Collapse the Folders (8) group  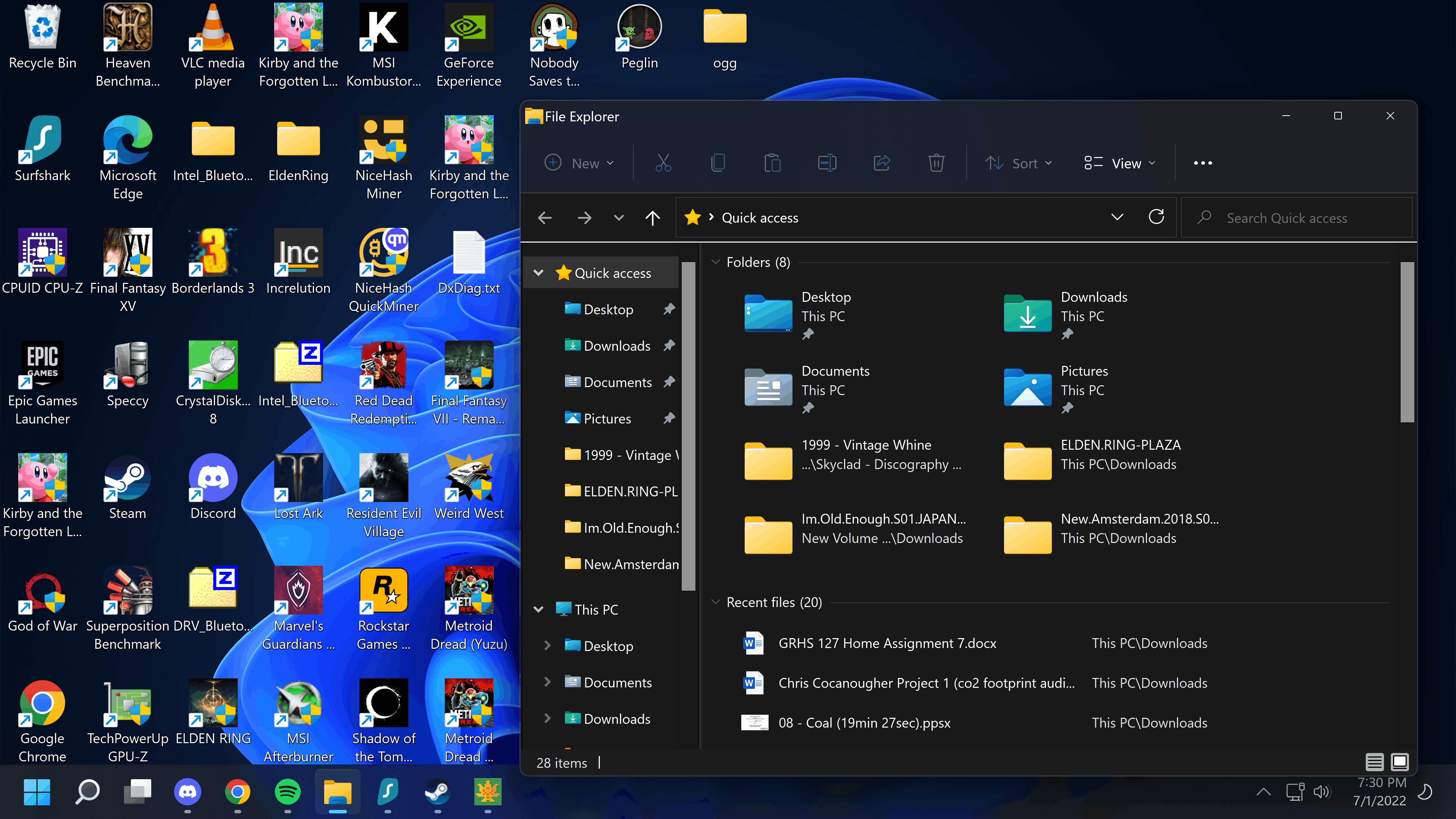(715, 262)
